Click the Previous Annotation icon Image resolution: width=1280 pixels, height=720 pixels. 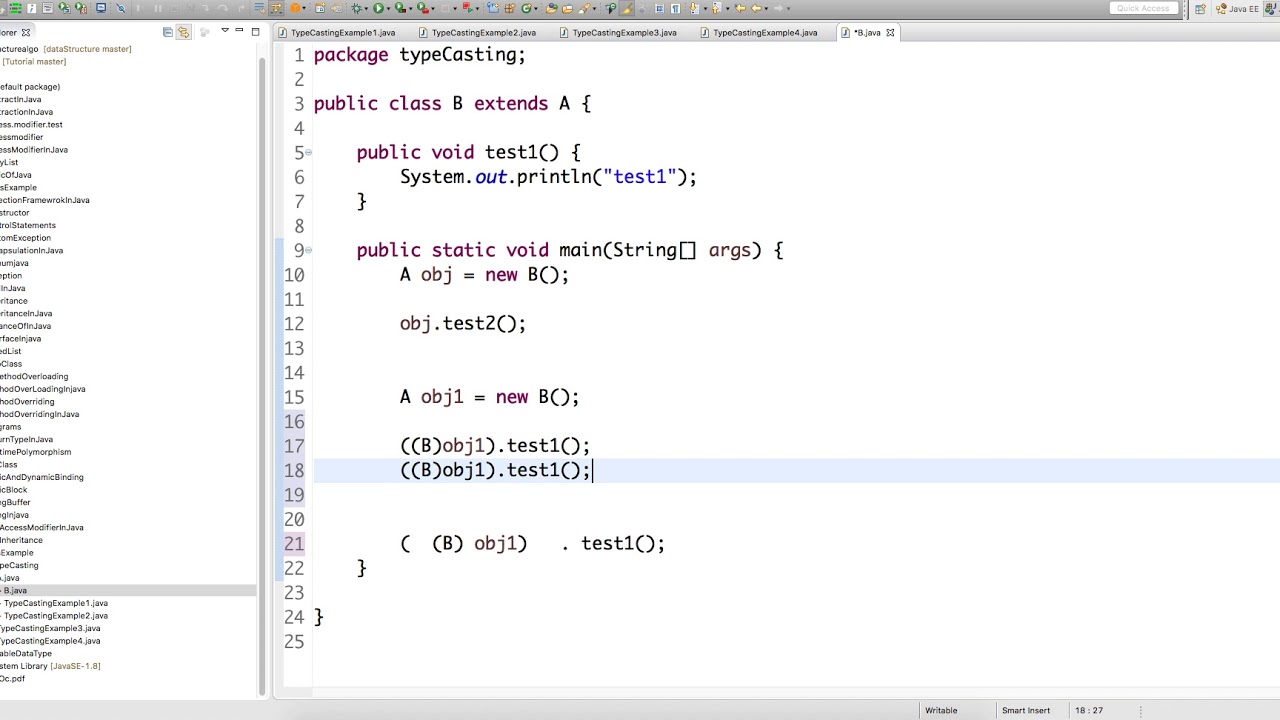point(716,8)
